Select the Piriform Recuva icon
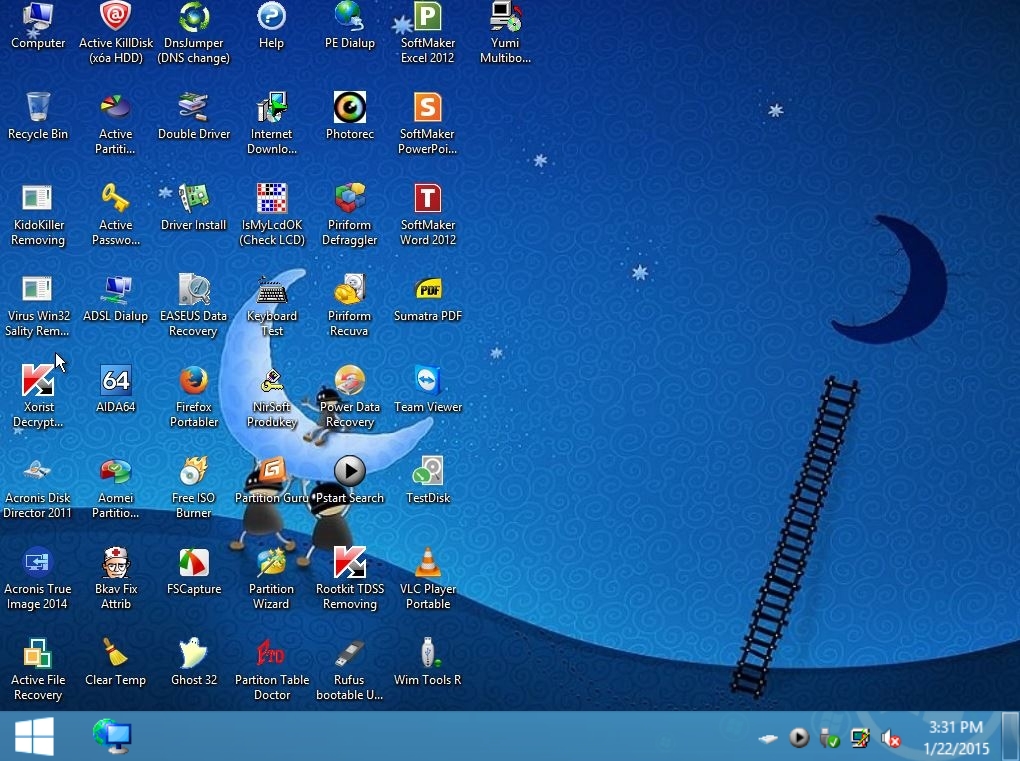 (349, 290)
